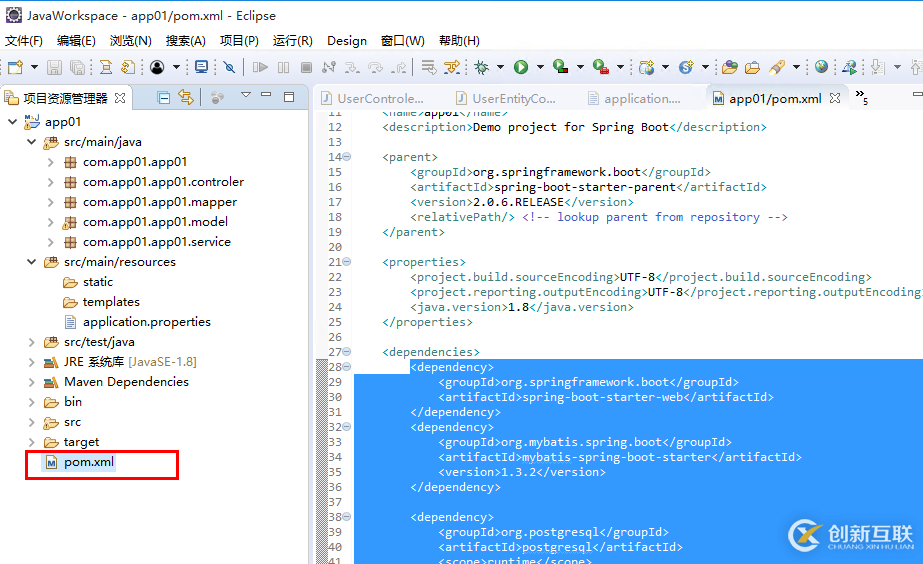The height and width of the screenshot is (564, 923).
Task: Expand the Maven Dependencies node
Action: tap(31, 382)
